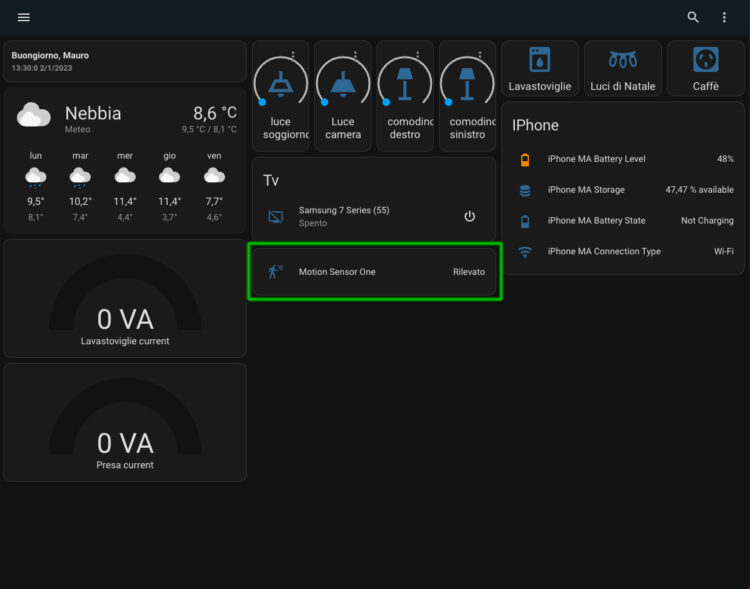
Task: Open luce soggiorno more options dots
Action: [293, 54]
